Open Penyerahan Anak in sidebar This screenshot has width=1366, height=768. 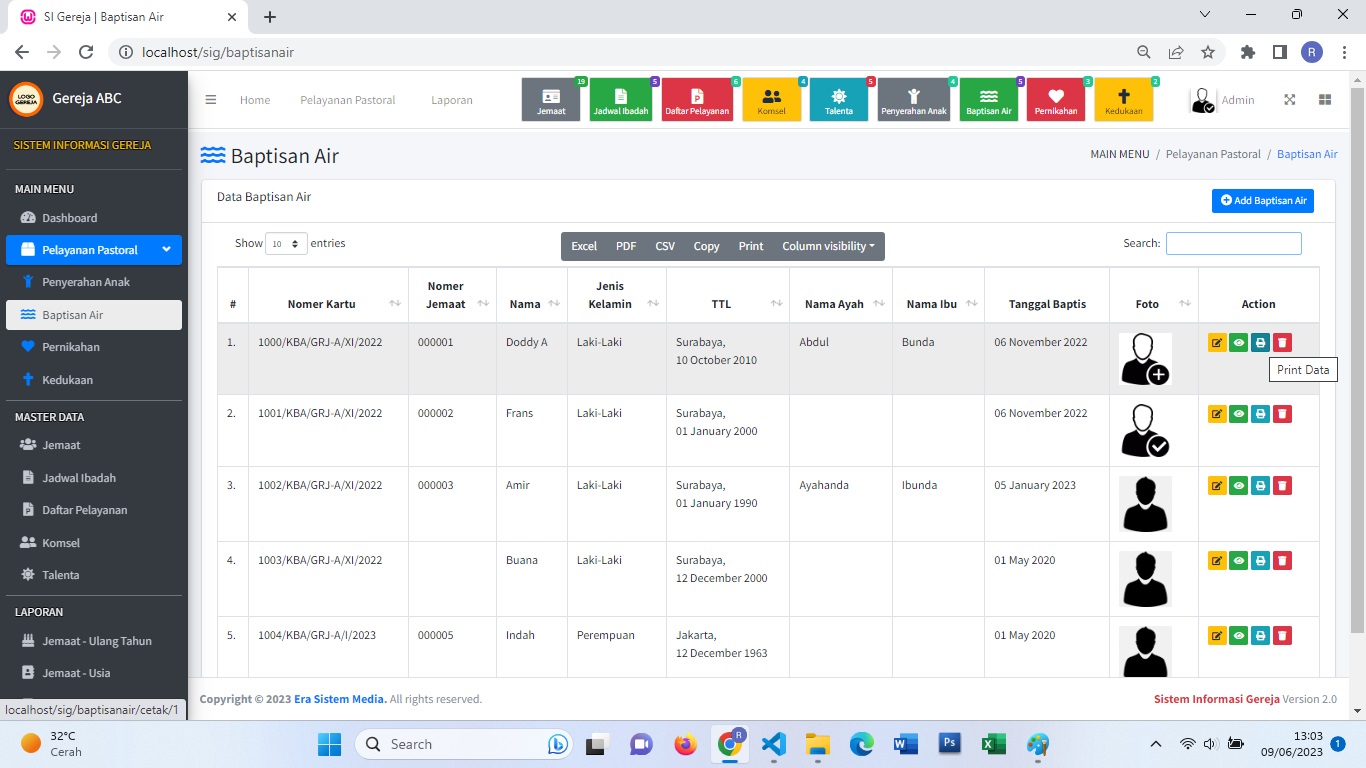[86, 282]
